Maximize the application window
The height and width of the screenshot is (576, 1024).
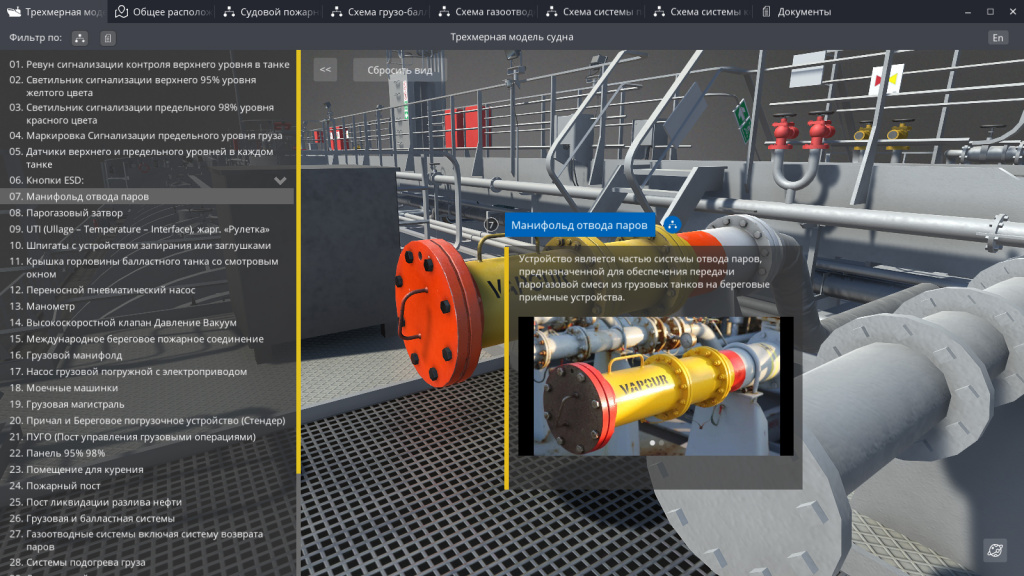[x=990, y=12]
